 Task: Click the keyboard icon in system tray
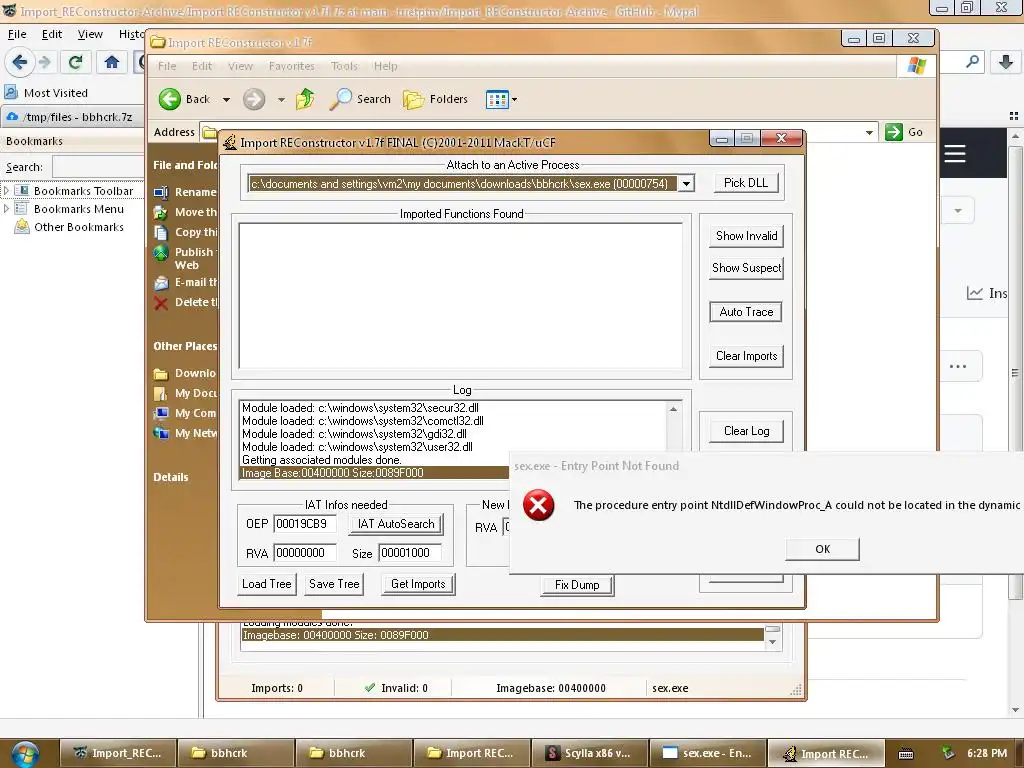click(x=906, y=754)
